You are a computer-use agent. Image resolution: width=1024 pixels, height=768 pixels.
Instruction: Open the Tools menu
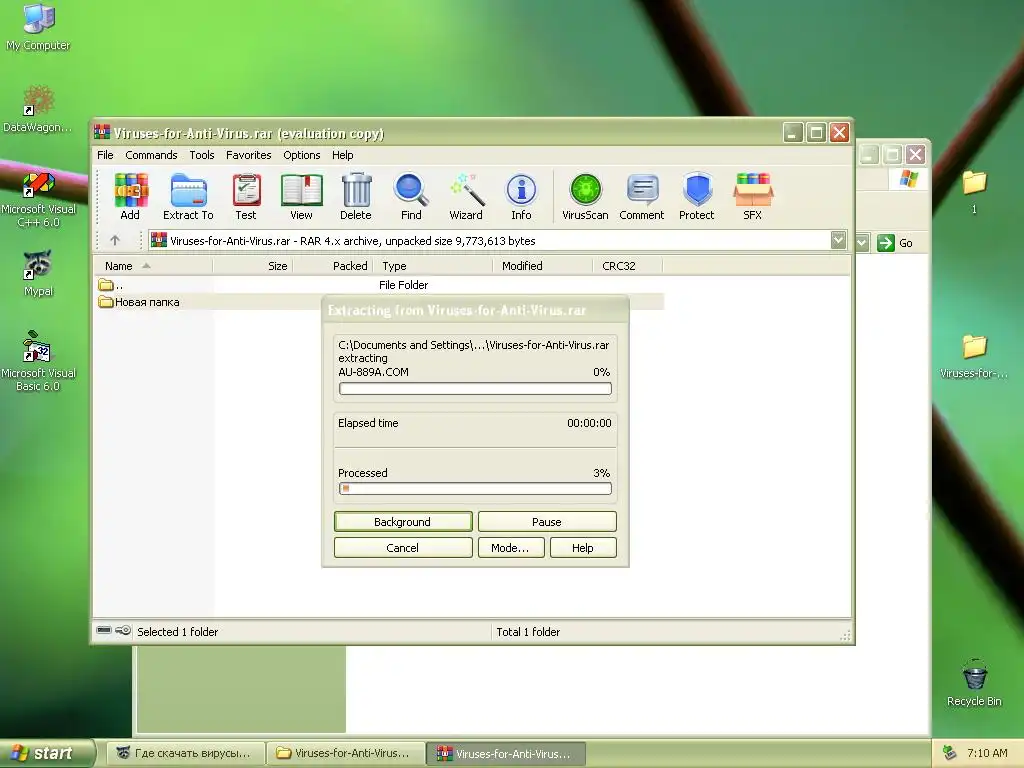point(202,155)
